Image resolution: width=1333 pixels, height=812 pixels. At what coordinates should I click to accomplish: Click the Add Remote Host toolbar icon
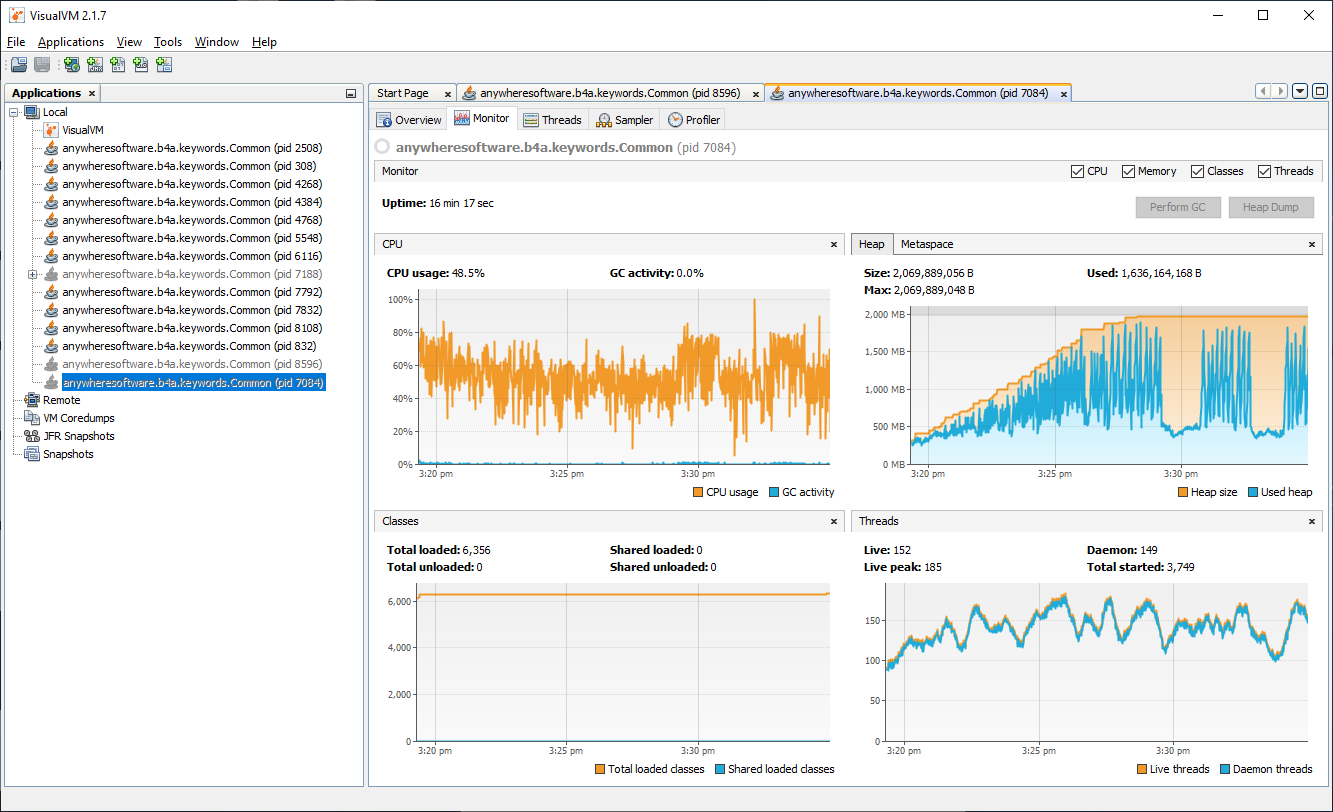pos(71,65)
